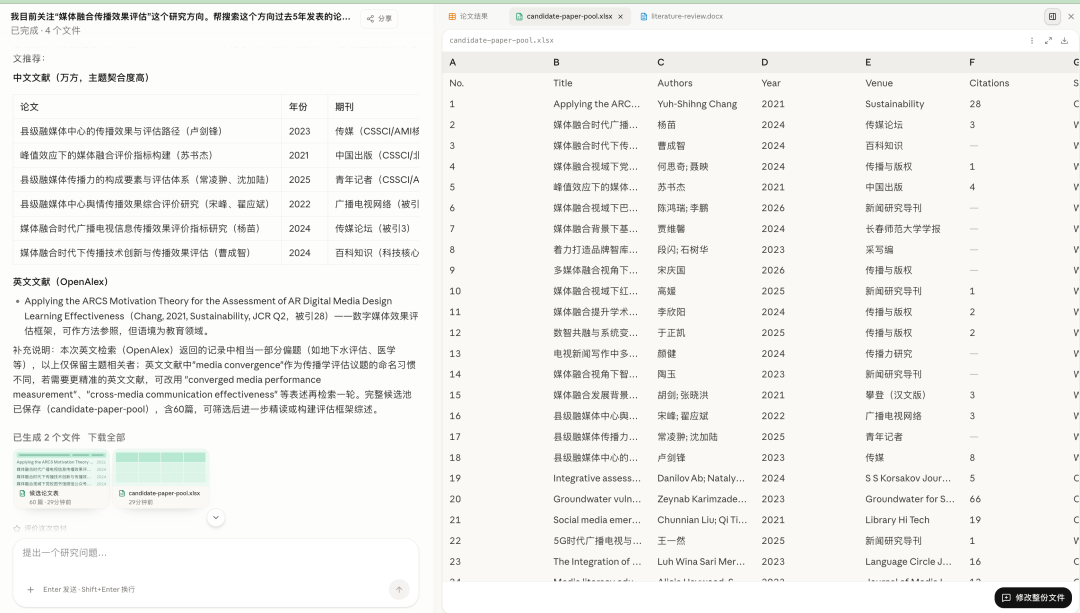
Task: Open the three-dot more options menu
Action: (1032, 41)
